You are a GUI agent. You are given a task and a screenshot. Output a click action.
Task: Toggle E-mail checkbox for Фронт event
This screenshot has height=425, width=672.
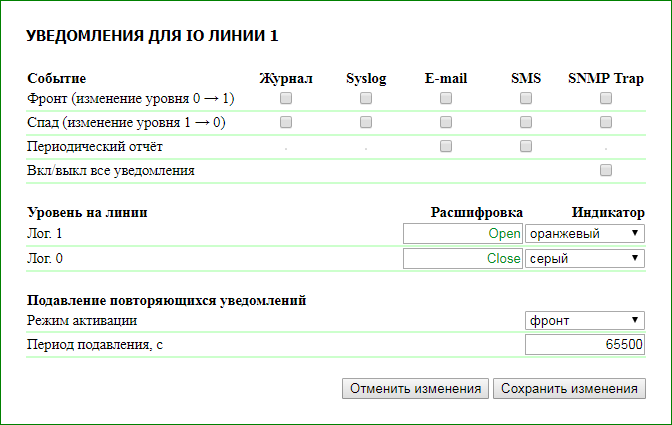pyautogui.click(x=446, y=98)
